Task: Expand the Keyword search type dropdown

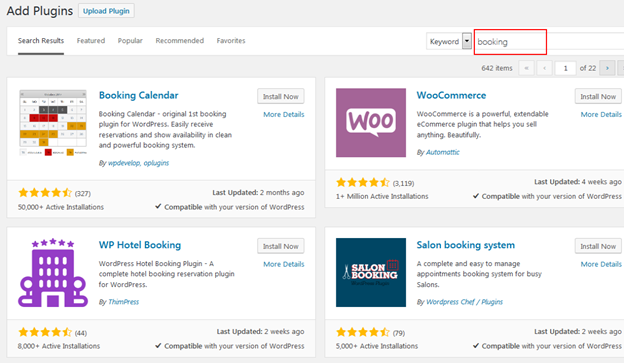Action: [449, 41]
